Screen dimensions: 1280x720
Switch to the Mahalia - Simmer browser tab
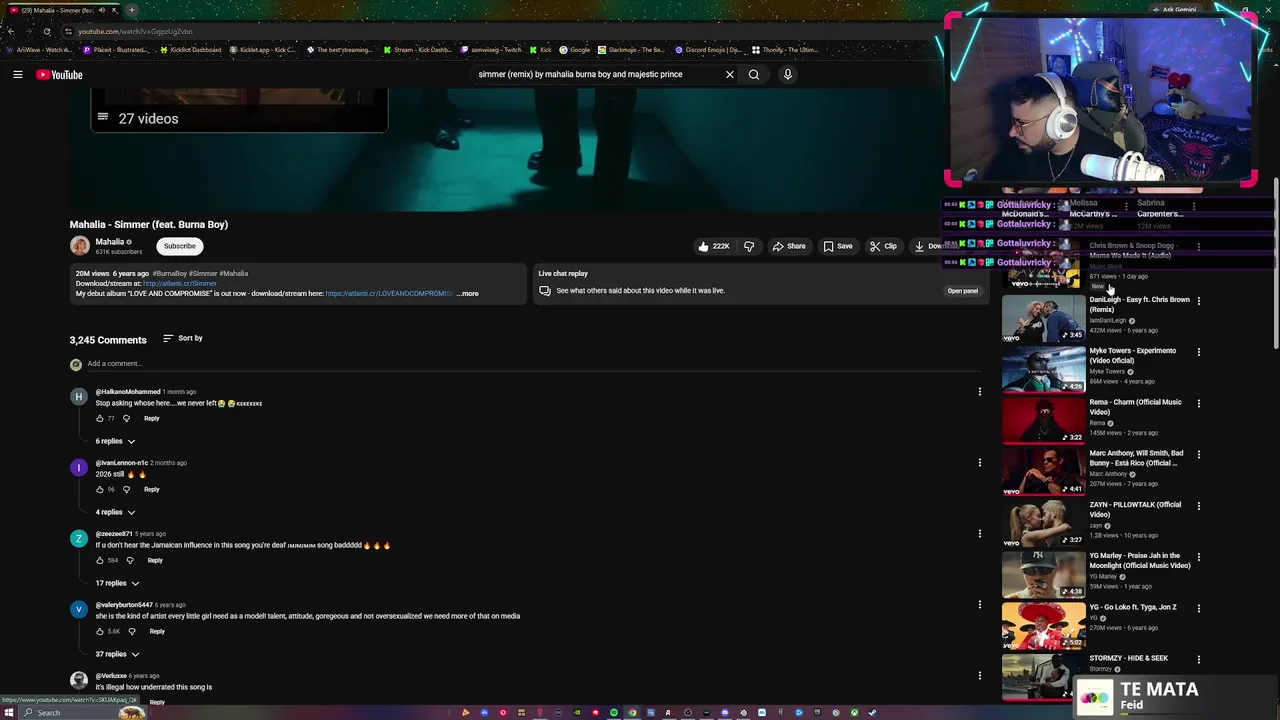(60, 10)
